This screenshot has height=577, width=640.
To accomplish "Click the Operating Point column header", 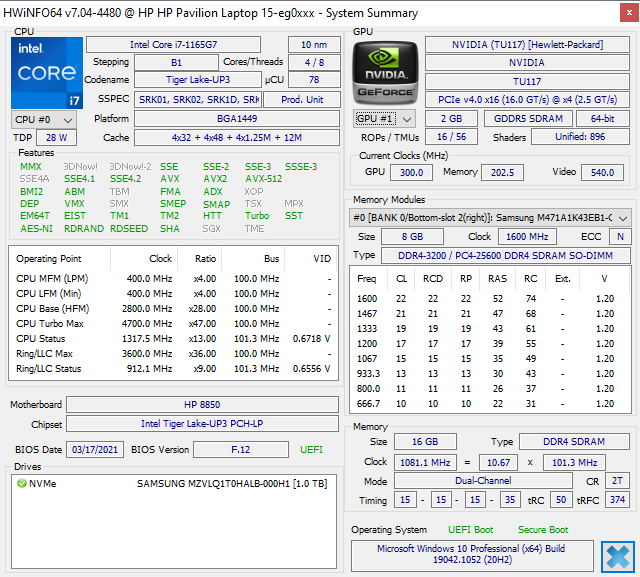I will [x=60, y=259].
